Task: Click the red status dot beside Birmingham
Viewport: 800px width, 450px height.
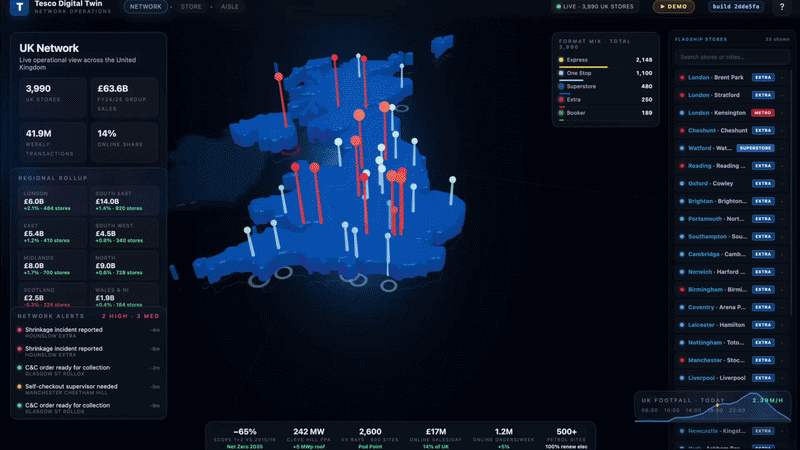Action: point(682,290)
